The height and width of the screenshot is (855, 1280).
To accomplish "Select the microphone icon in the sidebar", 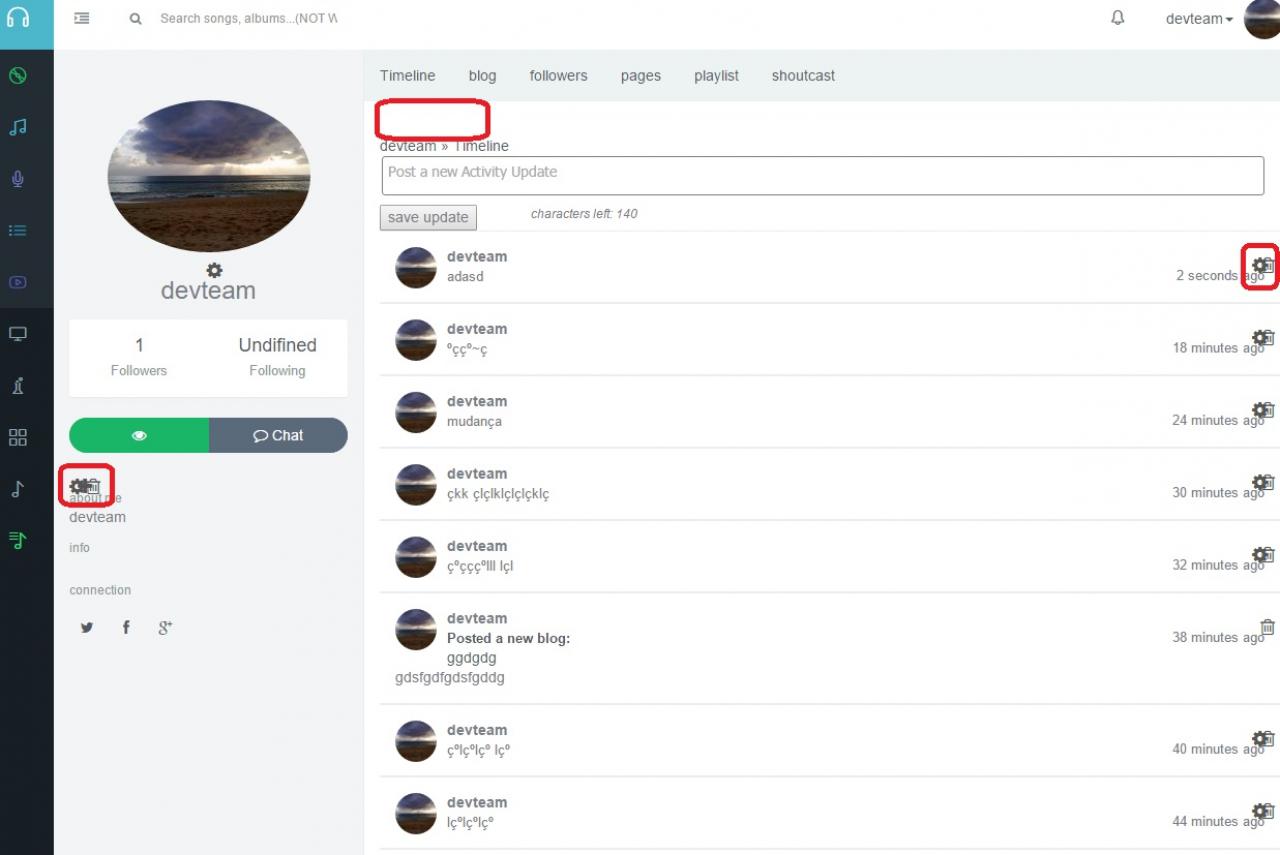I will tap(17, 179).
